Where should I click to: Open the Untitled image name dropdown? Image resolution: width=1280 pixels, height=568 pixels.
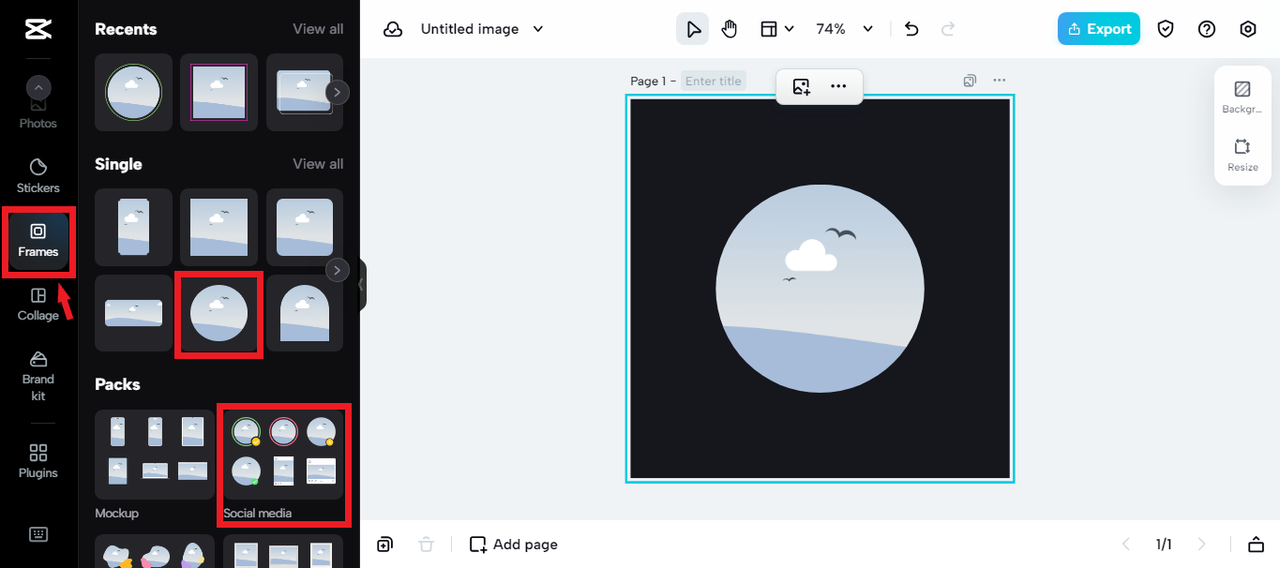[x=482, y=29]
